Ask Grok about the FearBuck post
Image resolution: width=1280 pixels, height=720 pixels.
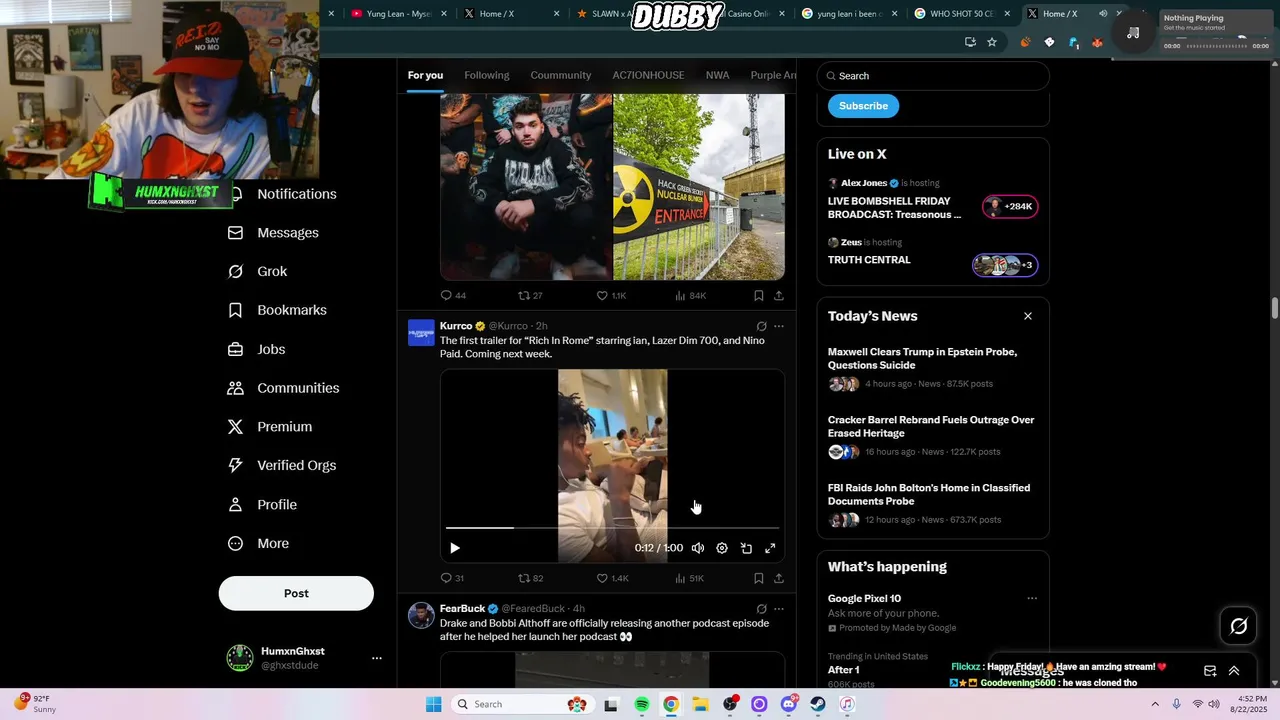761,609
